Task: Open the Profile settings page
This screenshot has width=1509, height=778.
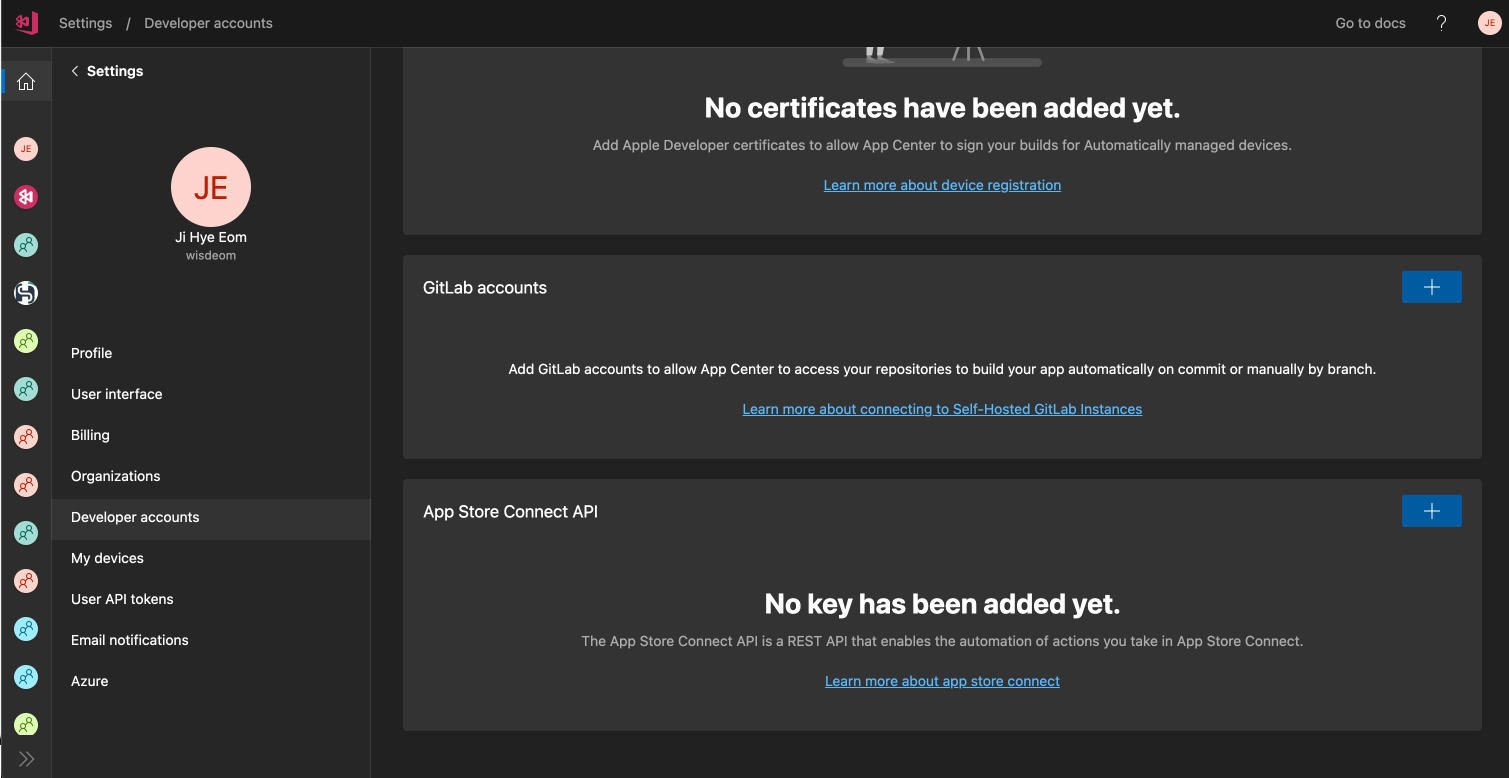Action: (x=211, y=353)
